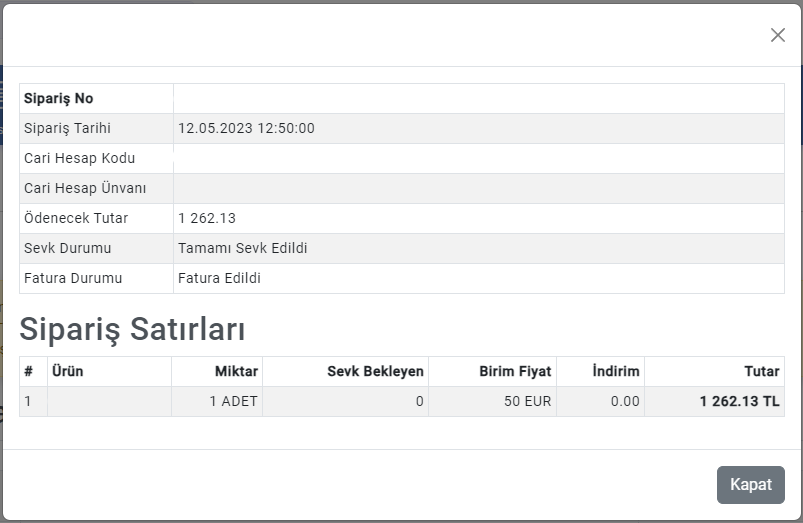Viewport: 803px width, 523px height.
Task: Close the dialog with the X icon
Action: [777, 35]
